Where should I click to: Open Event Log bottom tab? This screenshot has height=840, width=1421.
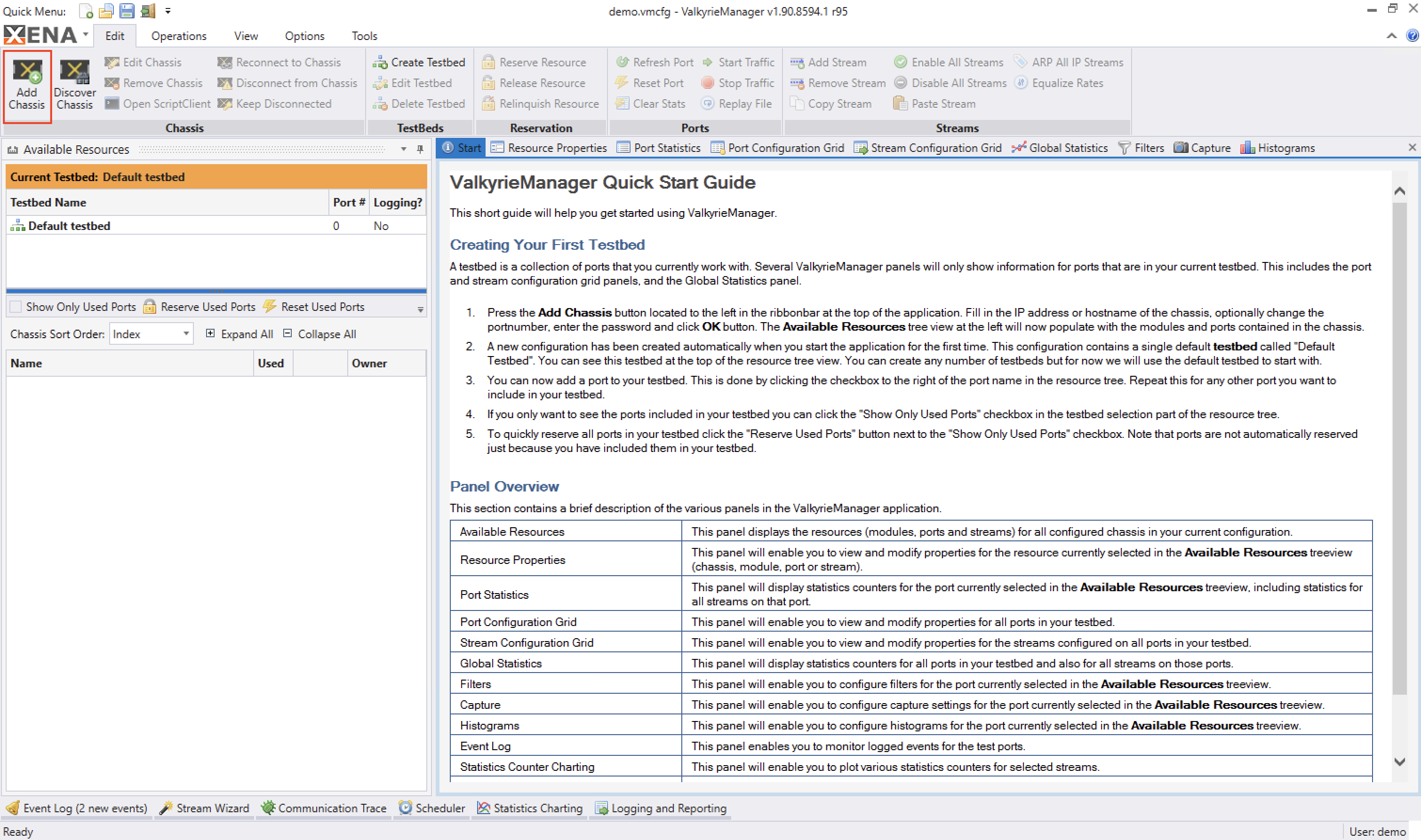[x=78, y=808]
